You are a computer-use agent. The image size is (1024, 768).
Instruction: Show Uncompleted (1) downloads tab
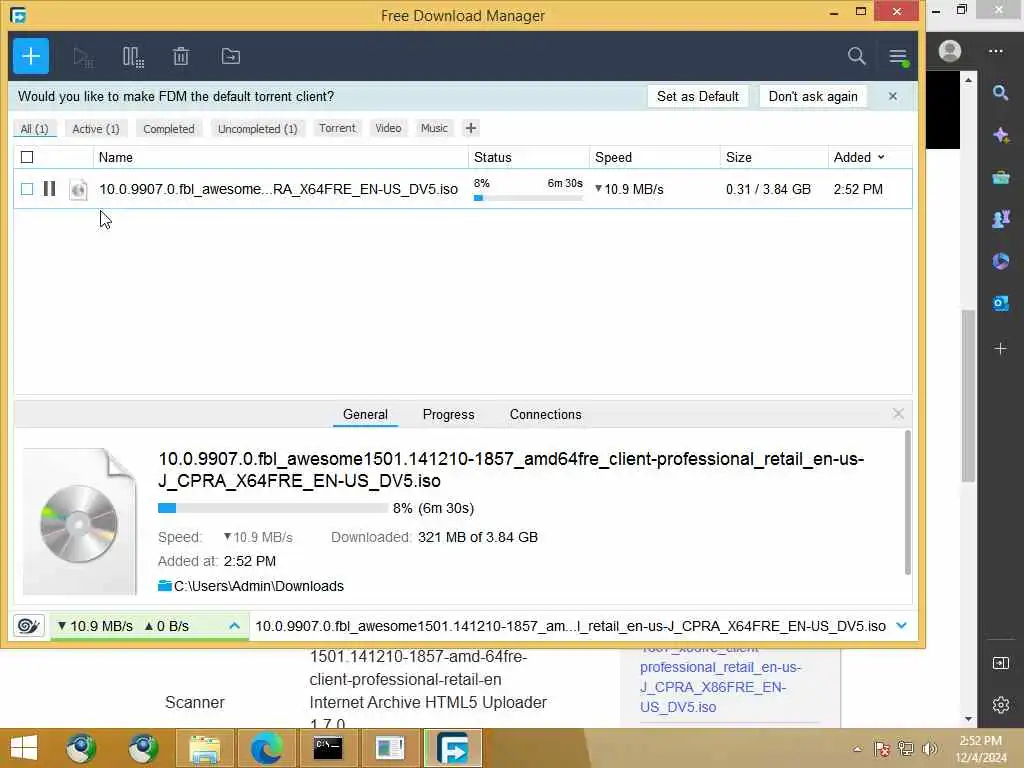point(257,129)
